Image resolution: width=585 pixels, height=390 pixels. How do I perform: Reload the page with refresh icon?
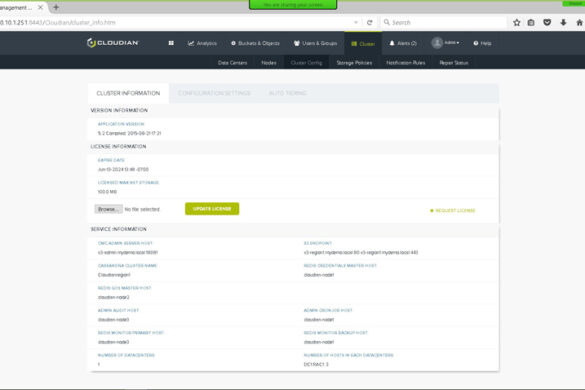[369, 22]
